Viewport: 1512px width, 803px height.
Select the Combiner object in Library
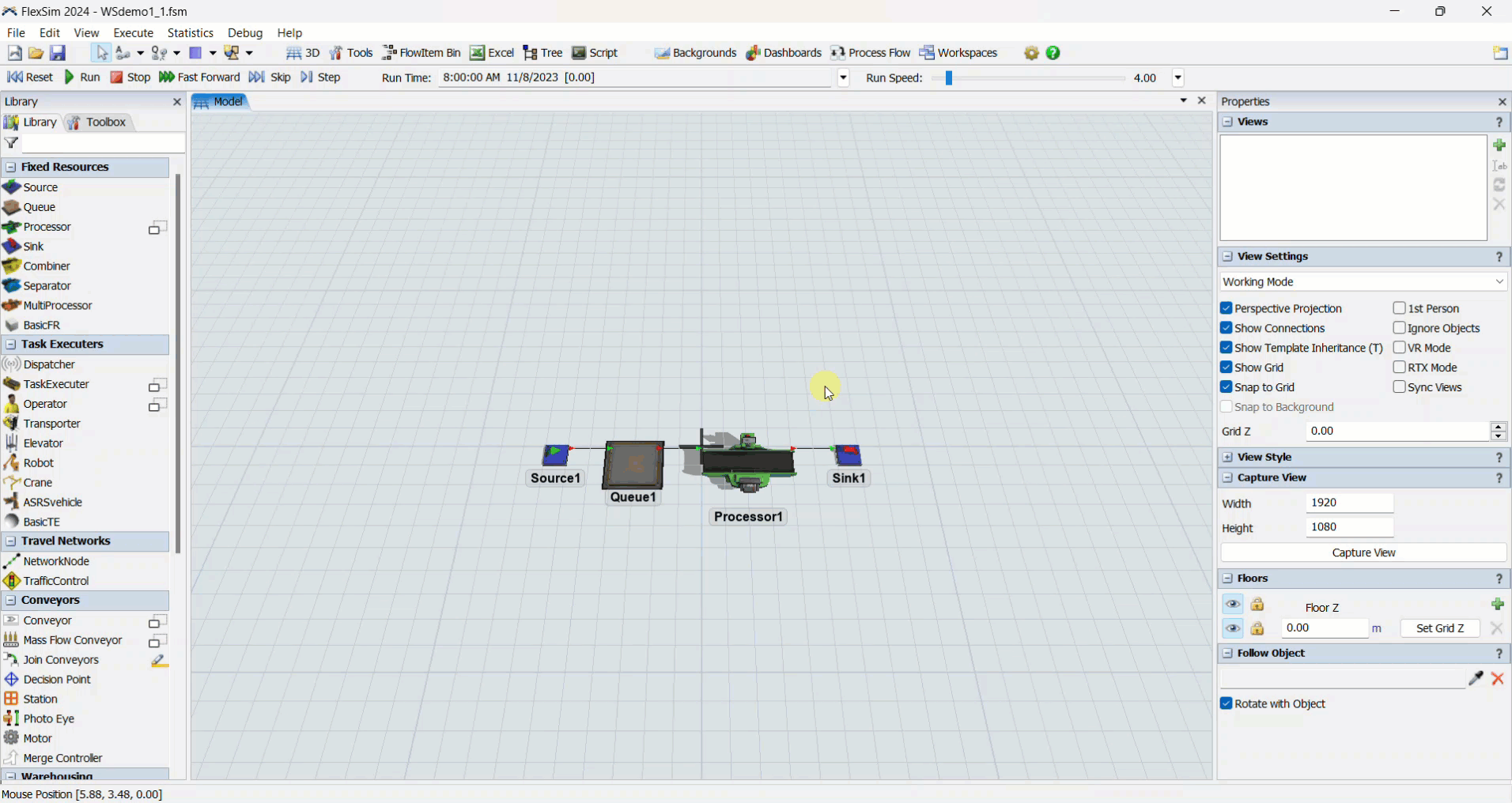pos(46,266)
